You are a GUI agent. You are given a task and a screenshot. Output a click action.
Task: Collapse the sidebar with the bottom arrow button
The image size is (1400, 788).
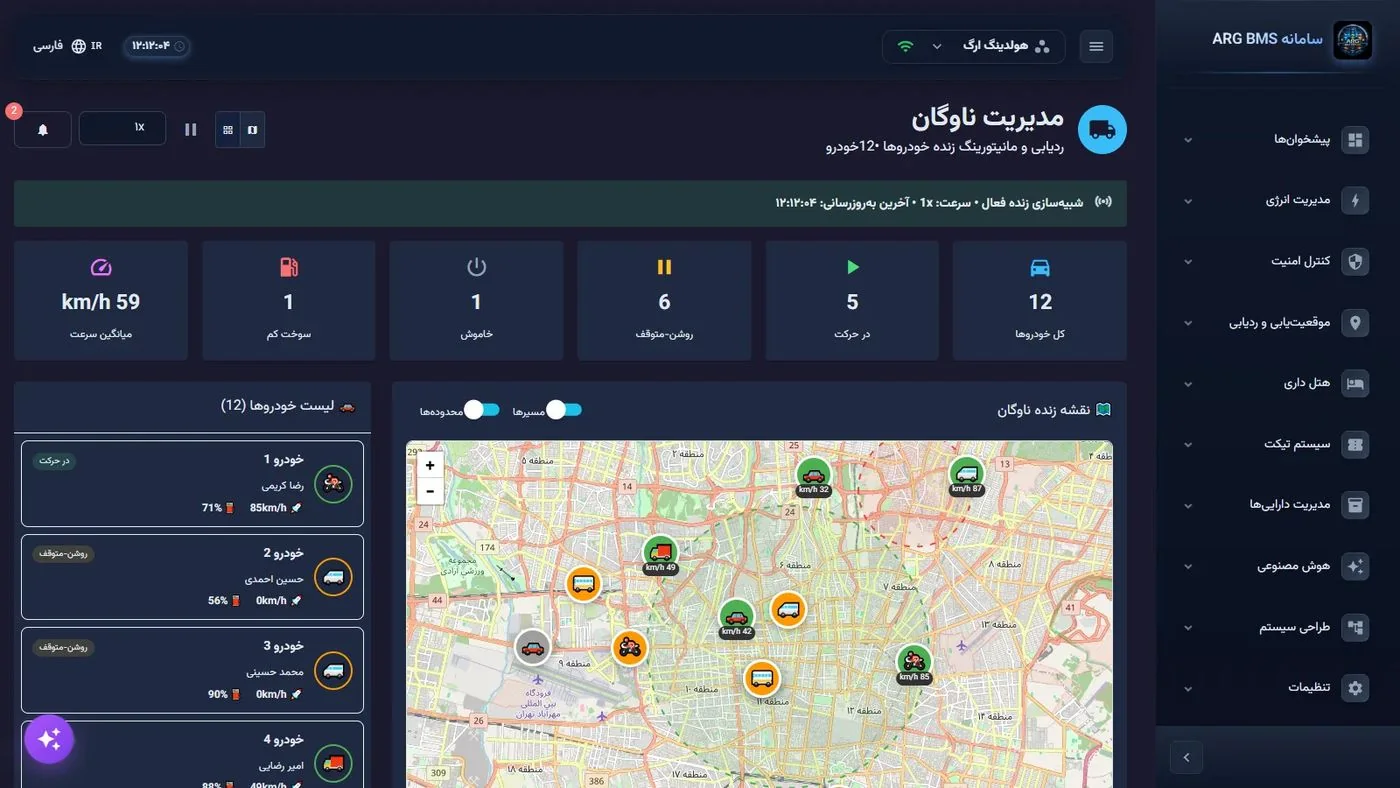click(1186, 757)
